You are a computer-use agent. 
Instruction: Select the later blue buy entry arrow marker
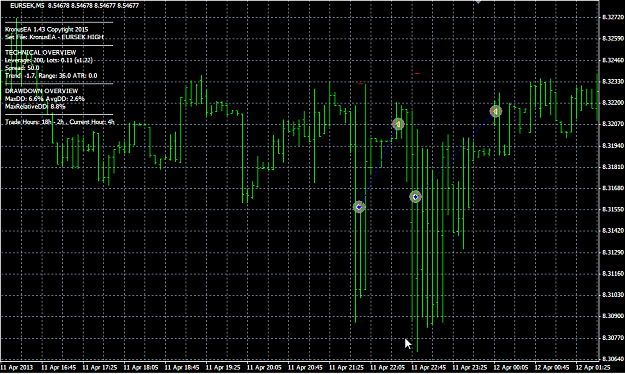click(416, 197)
